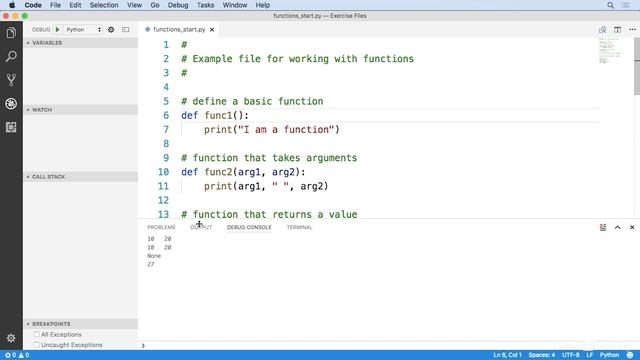This screenshot has width=640, height=360.
Task: Click the code minimap preview
Action: click(x=611, y=51)
